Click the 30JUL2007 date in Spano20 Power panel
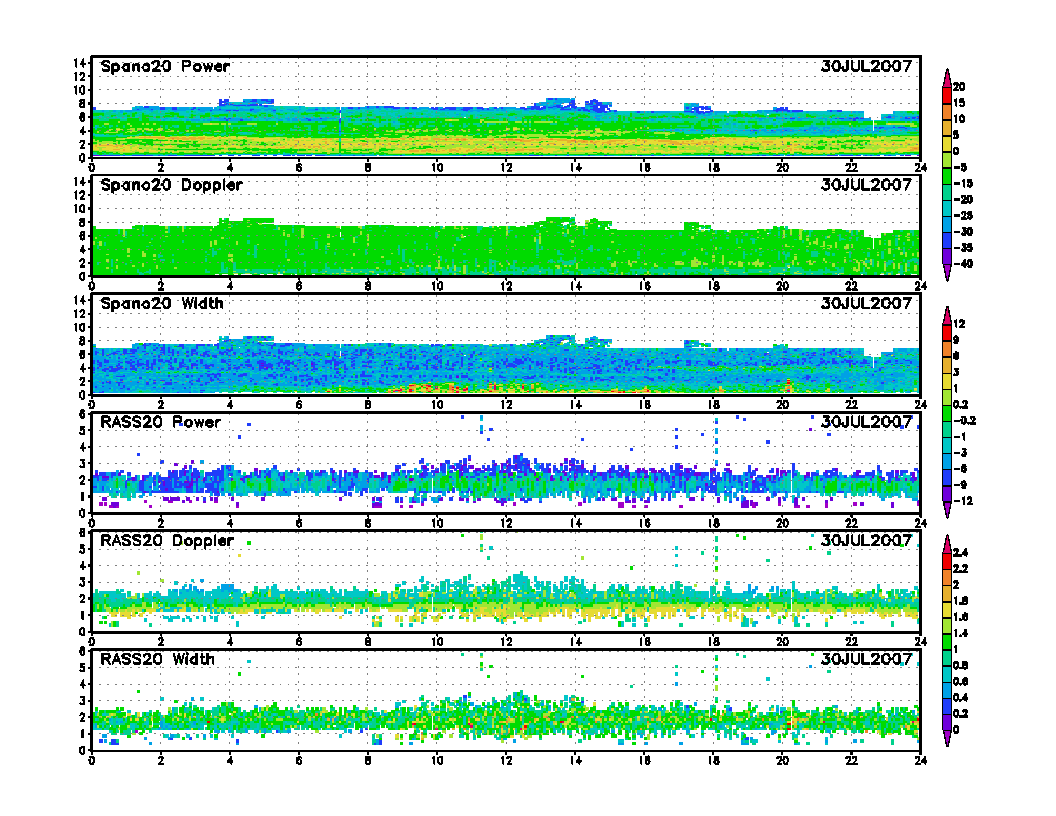Screen dimensions: 1056x816 pyautogui.click(x=867, y=66)
